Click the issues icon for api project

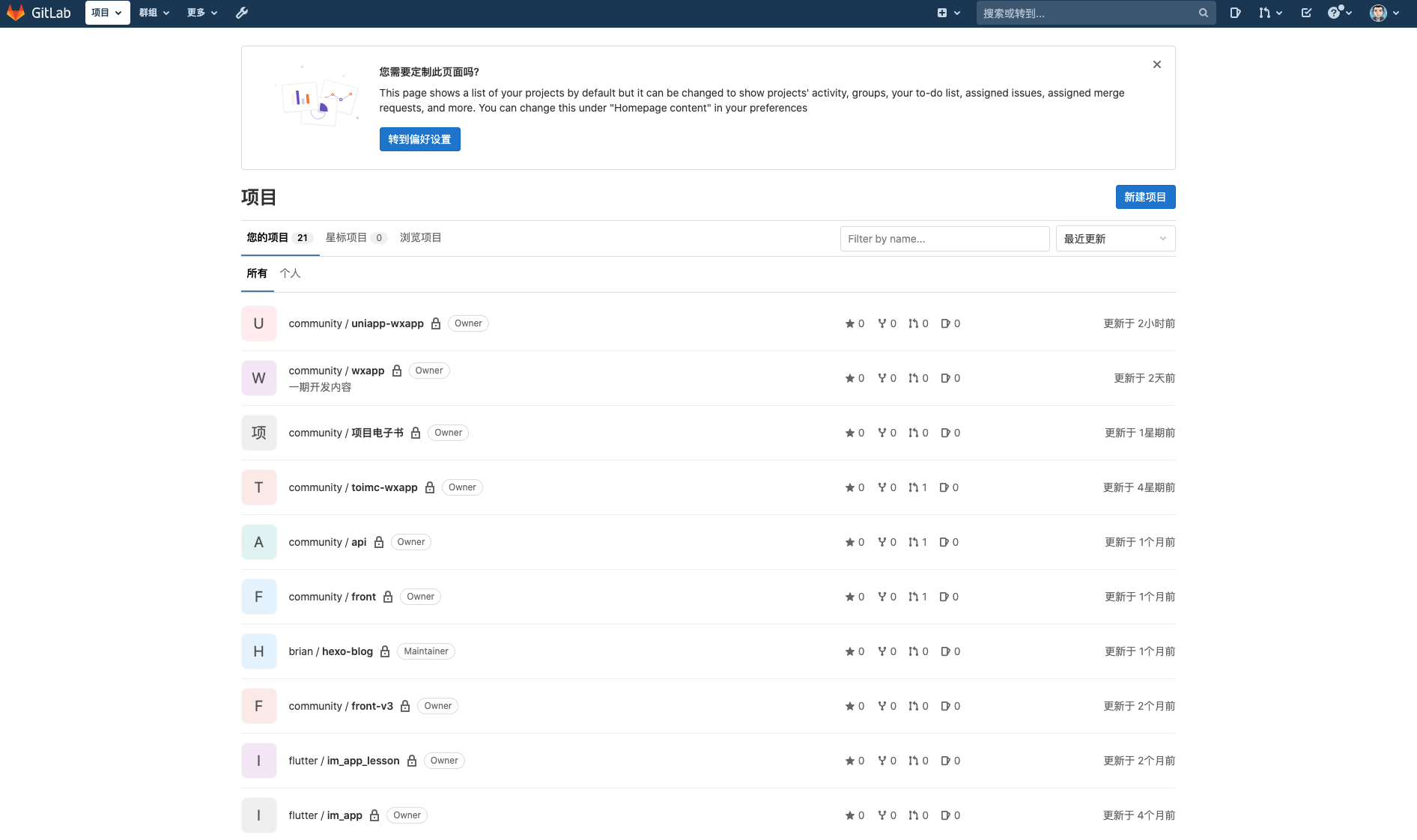944,542
